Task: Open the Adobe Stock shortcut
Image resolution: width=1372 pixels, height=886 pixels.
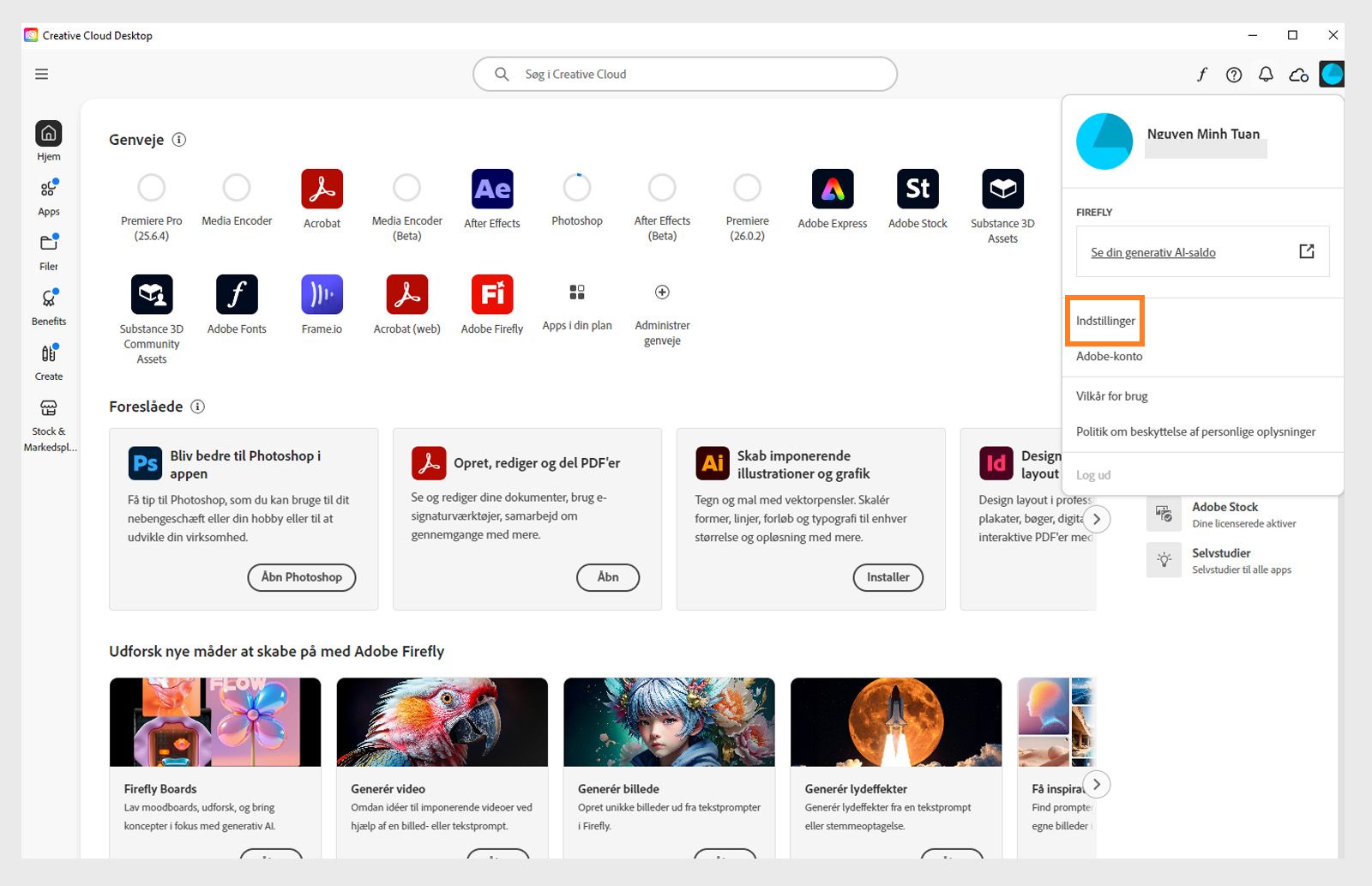Action: (x=917, y=189)
